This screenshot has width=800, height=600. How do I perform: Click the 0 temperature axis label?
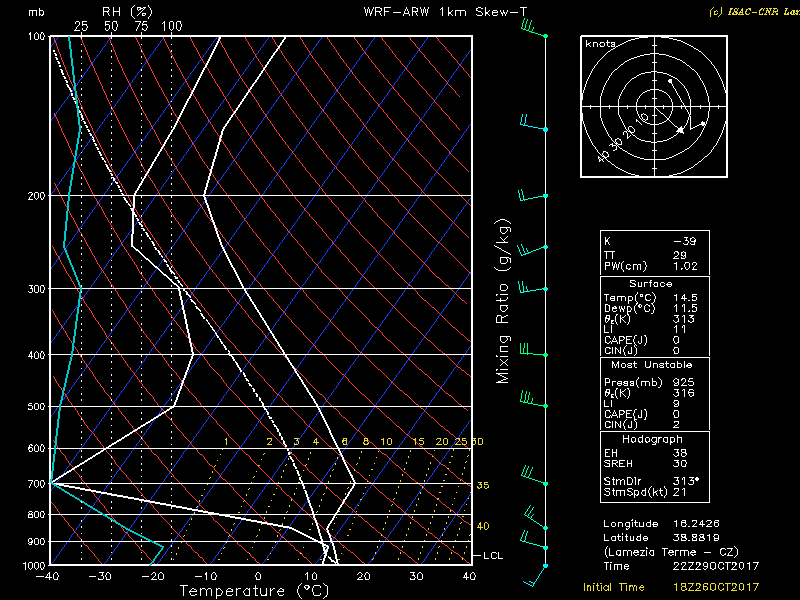pyautogui.click(x=258, y=576)
